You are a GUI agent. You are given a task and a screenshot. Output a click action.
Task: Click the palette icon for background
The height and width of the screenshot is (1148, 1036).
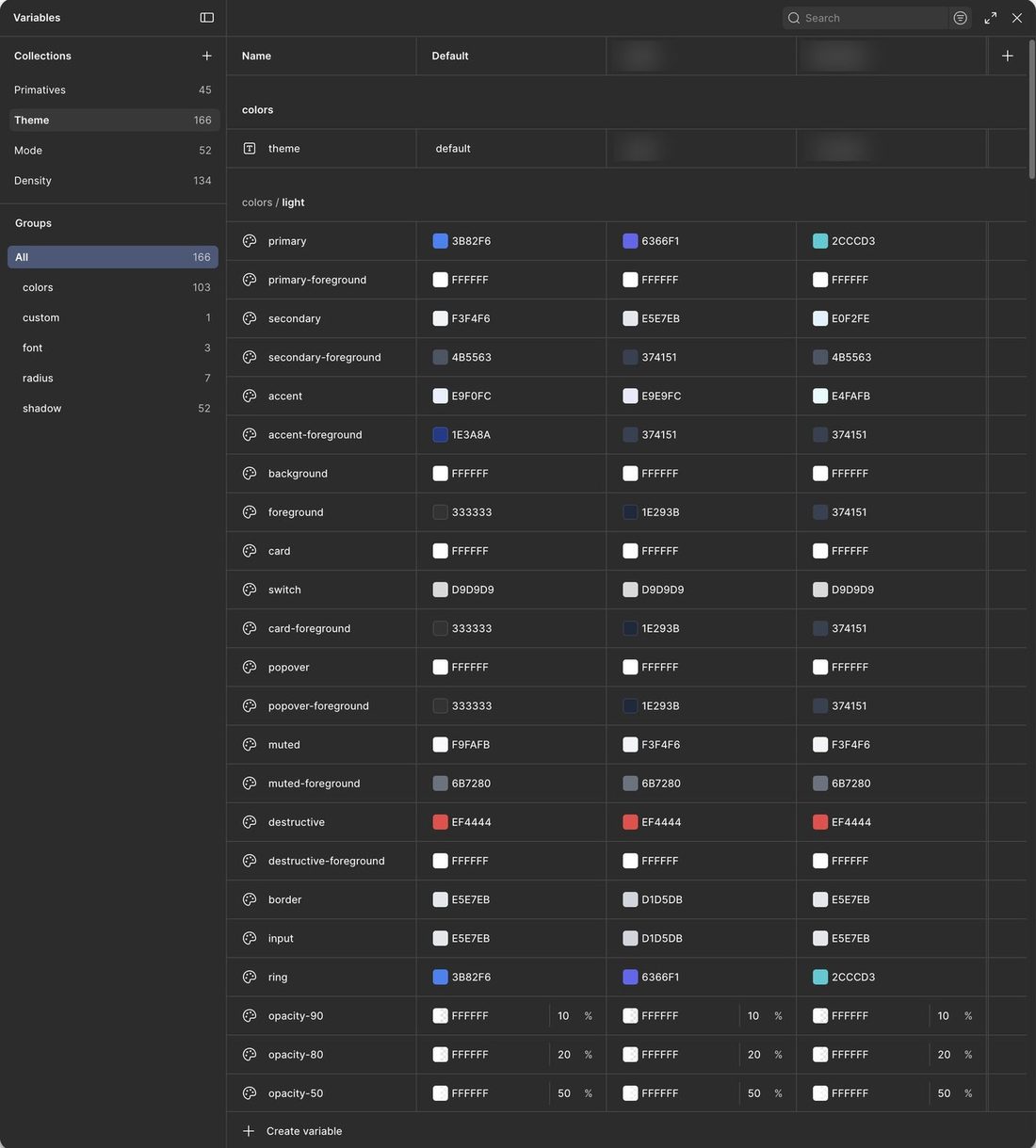coord(250,474)
